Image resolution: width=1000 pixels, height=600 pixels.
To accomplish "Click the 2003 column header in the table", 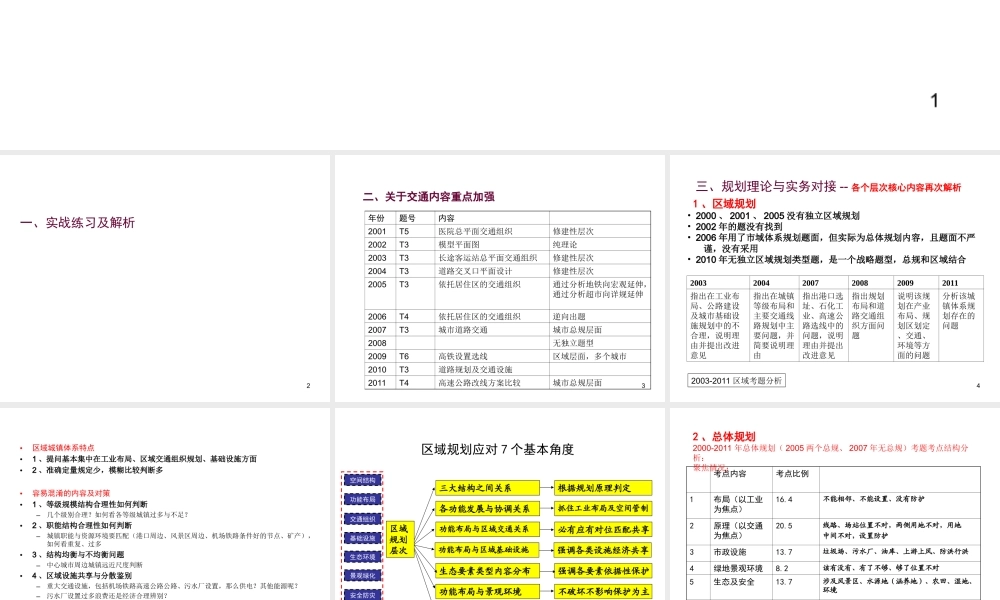I will (698, 283).
